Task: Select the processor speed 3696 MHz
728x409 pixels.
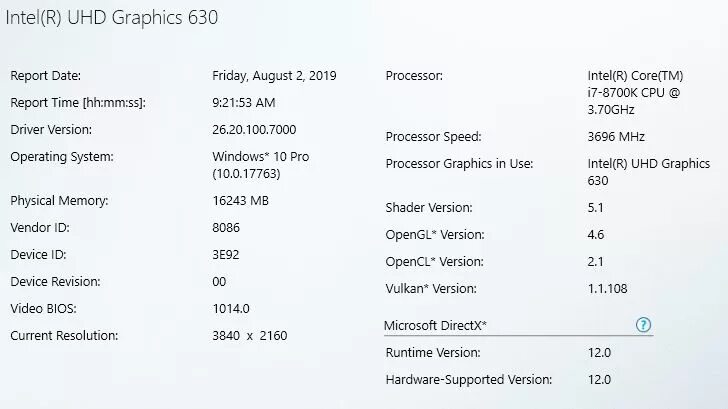Action: pos(616,136)
